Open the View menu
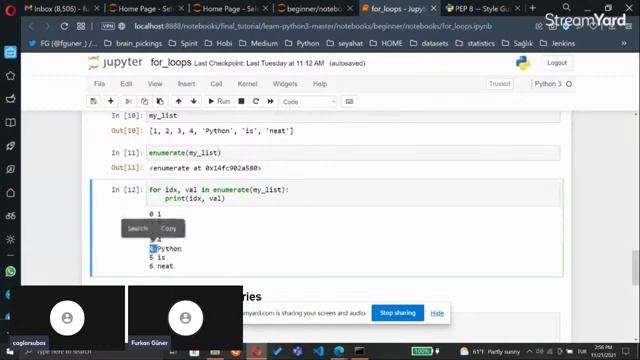Viewport: 640px width, 360px height. (155, 84)
